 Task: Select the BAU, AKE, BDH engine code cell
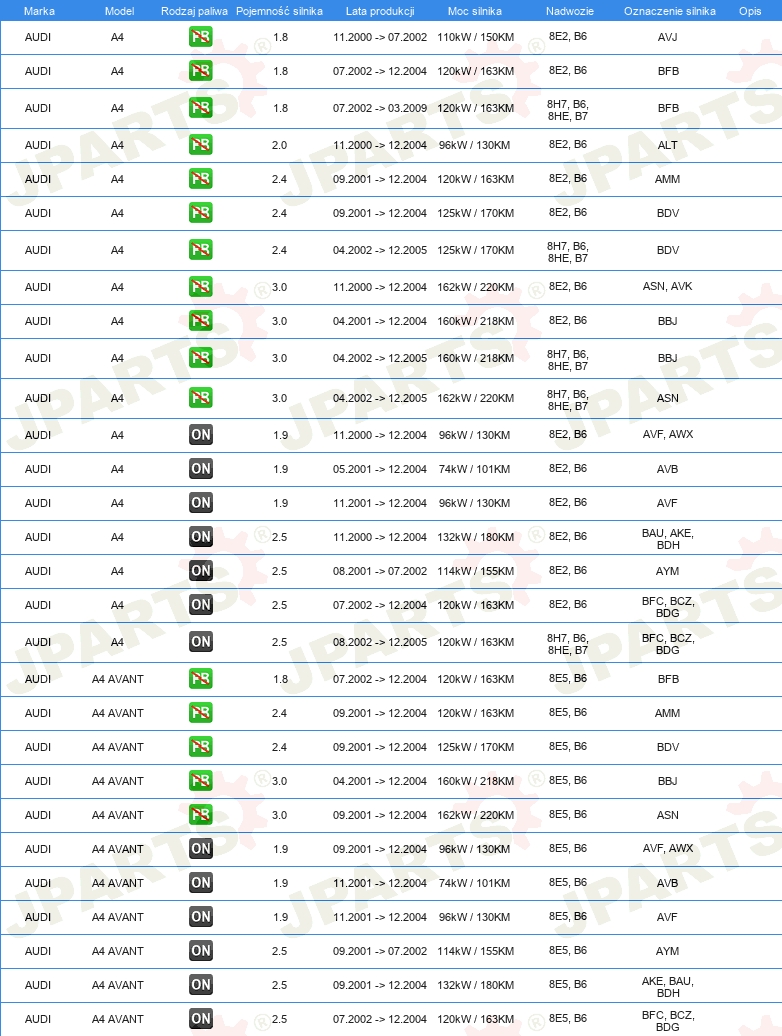coord(668,538)
